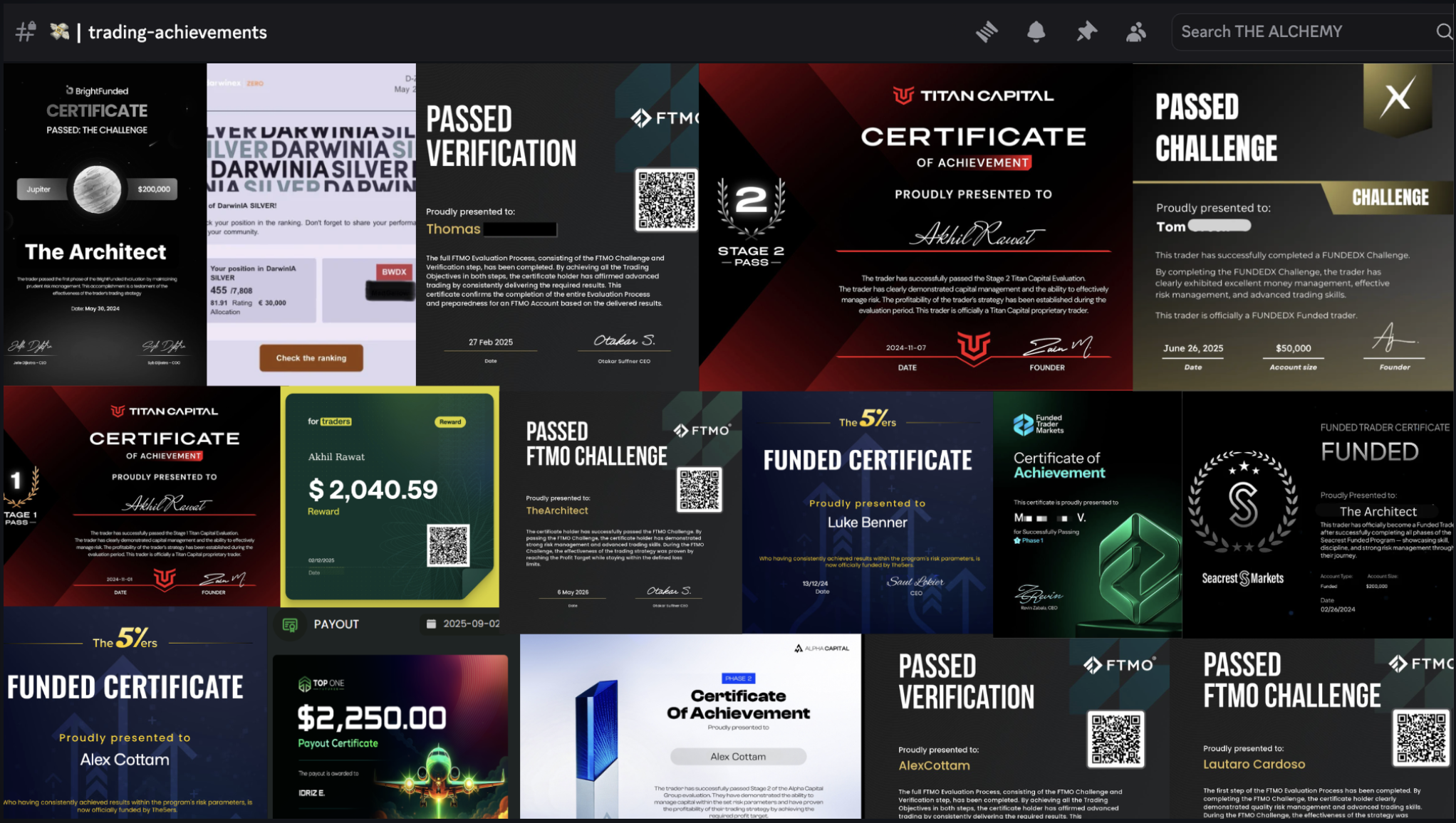Open the Seacrest Markets FUNDED certificate

click(x=1318, y=514)
